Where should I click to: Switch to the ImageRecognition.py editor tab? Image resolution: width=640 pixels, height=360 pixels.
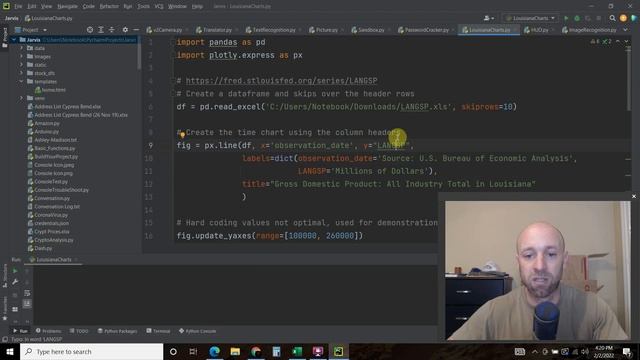(x=589, y=30)
